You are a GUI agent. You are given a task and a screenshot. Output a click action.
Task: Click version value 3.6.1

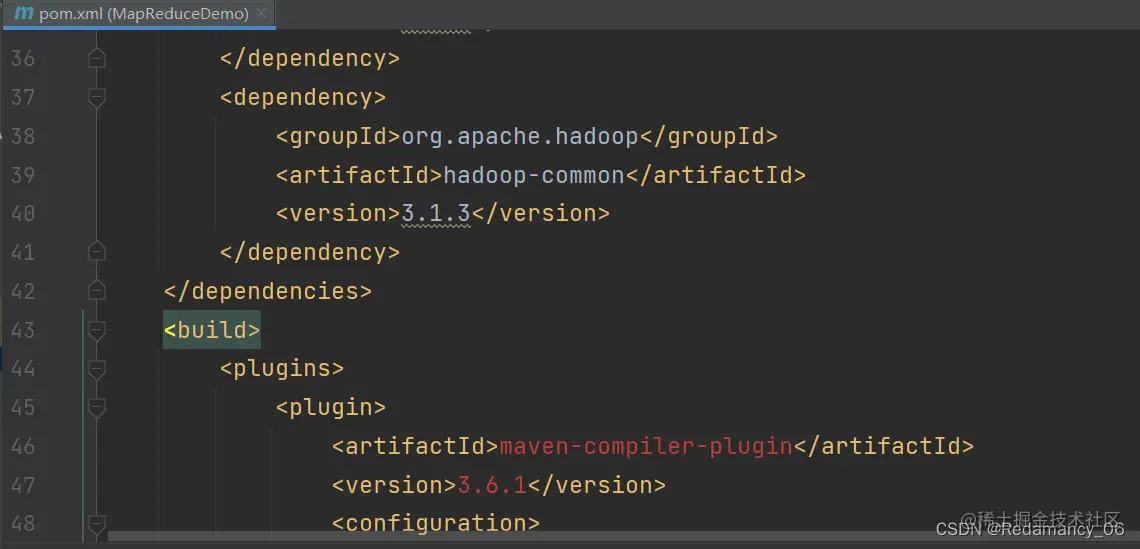point(492,484)
